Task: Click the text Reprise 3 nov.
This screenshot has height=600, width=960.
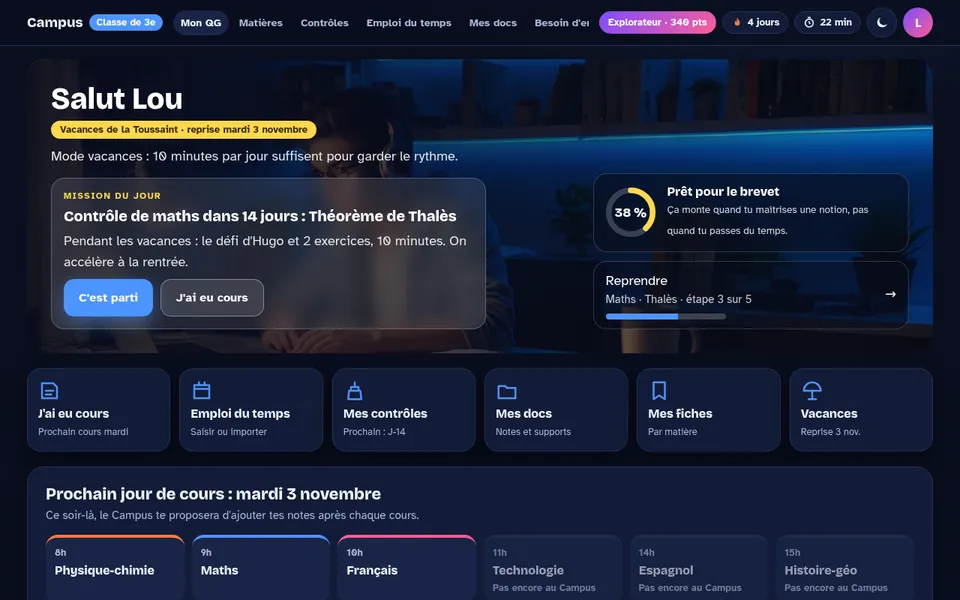Action: click(830, 432)
